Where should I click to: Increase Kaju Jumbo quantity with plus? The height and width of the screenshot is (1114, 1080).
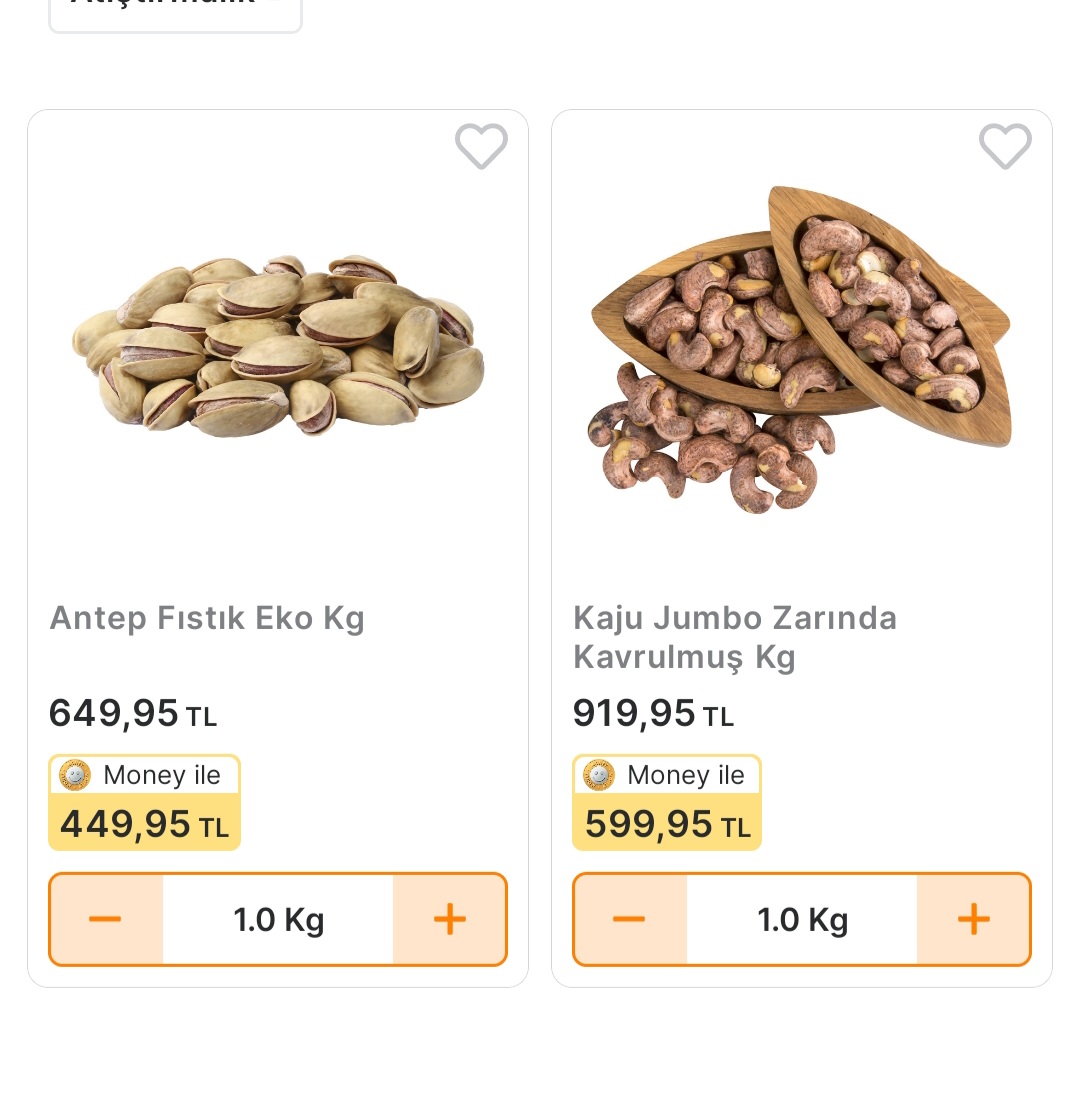974,920
